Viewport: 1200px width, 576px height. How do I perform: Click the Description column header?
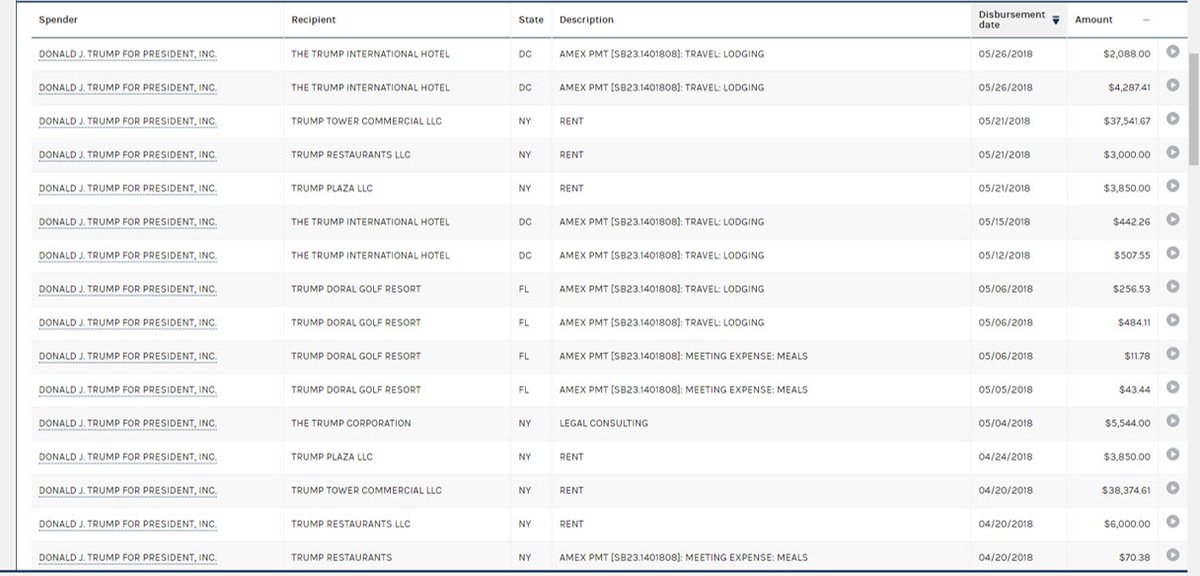click(587, 20)
